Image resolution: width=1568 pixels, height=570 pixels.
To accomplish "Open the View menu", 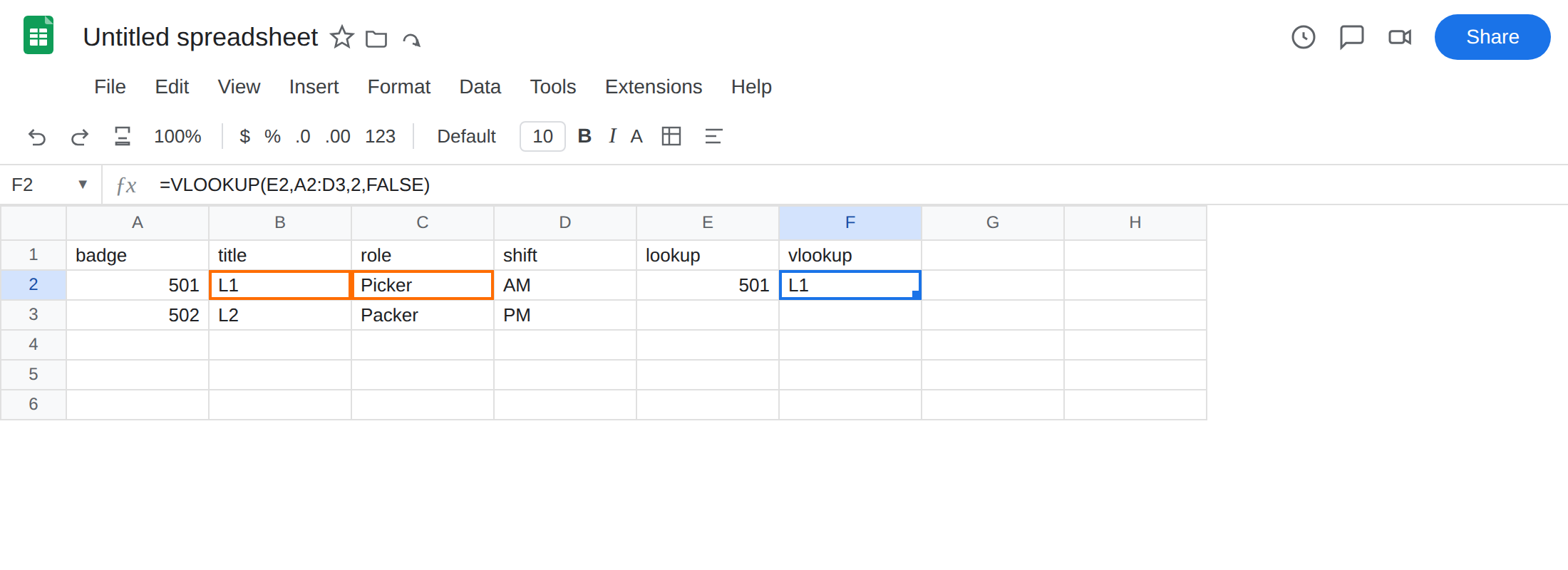I will point(239,87).
